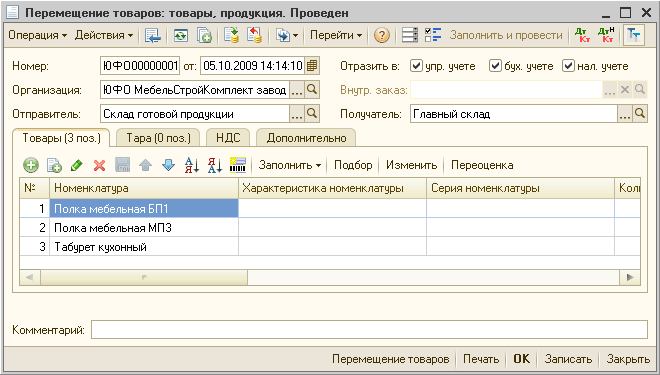This screenshot has width=660, height=375.
Task: Click Перемещение товаров print form button
Action: pos(391,359)
